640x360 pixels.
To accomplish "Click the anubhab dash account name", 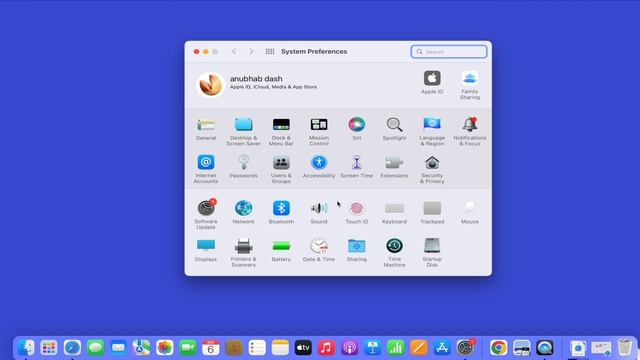I will [x=256, y=78].
